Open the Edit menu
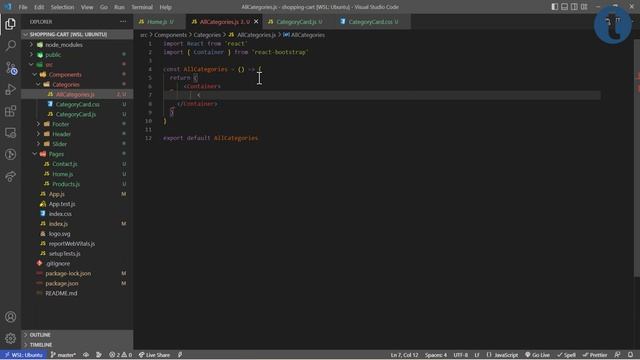 coord(39,7)
